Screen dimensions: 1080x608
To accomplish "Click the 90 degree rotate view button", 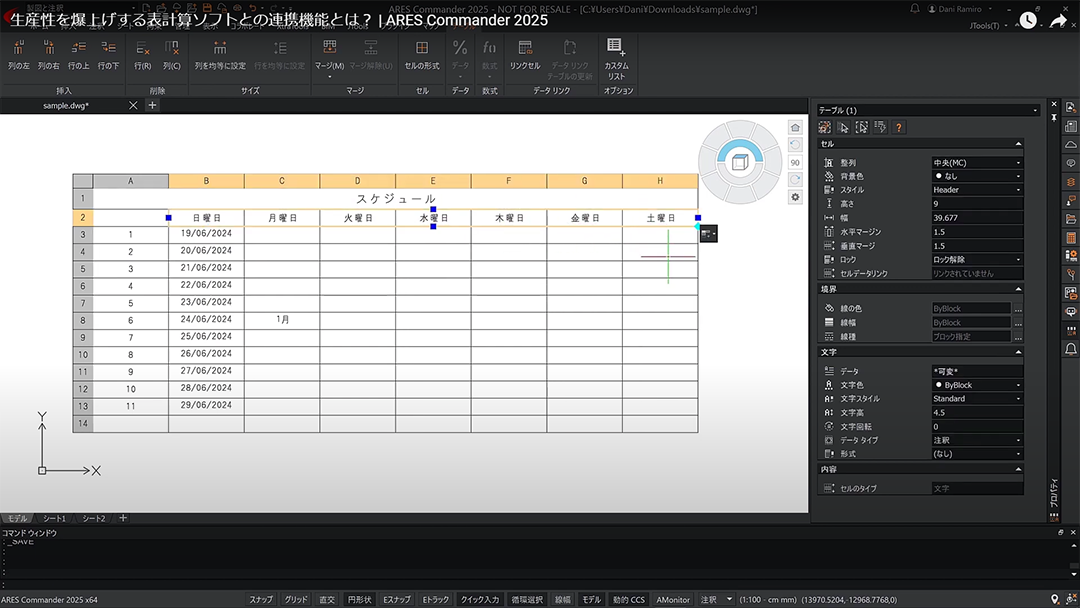I will tap(795, 163).
